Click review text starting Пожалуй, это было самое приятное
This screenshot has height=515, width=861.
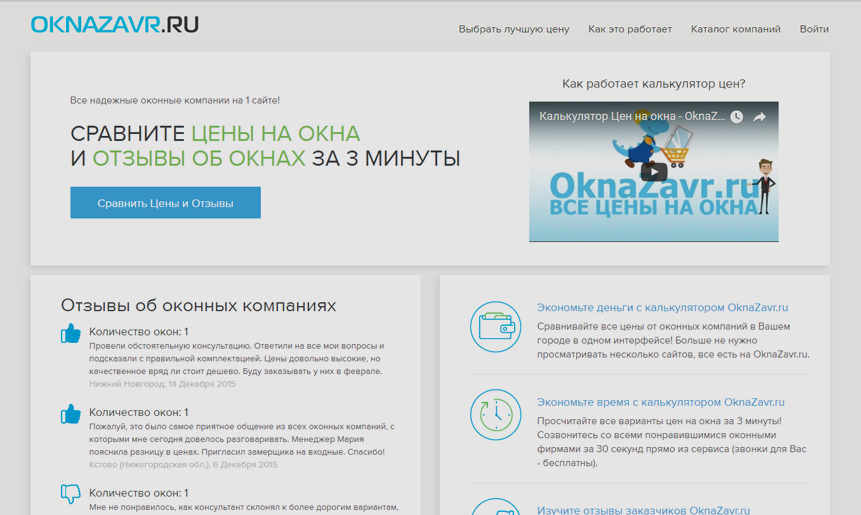point(242,439)
